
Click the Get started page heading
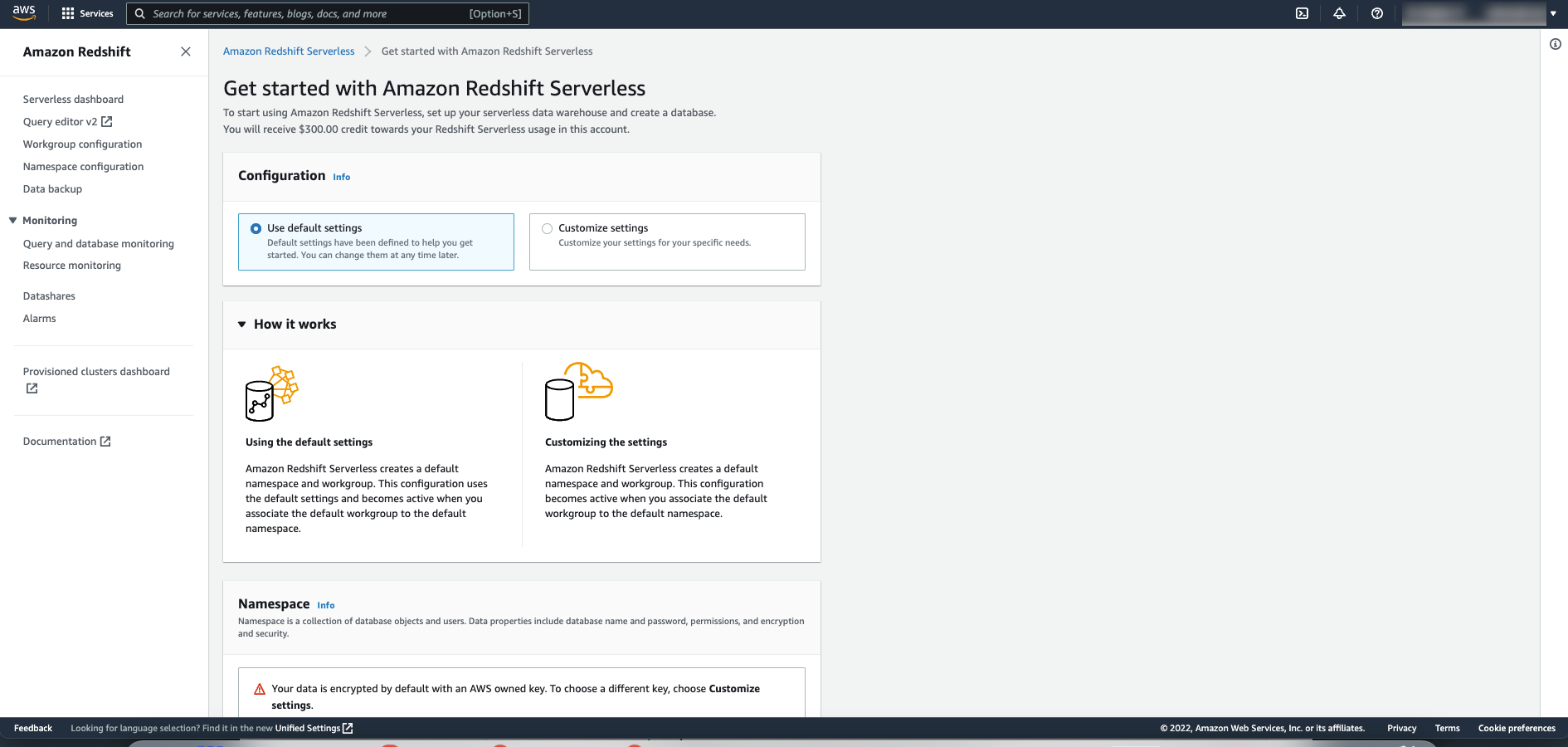(x=434, y=88)
